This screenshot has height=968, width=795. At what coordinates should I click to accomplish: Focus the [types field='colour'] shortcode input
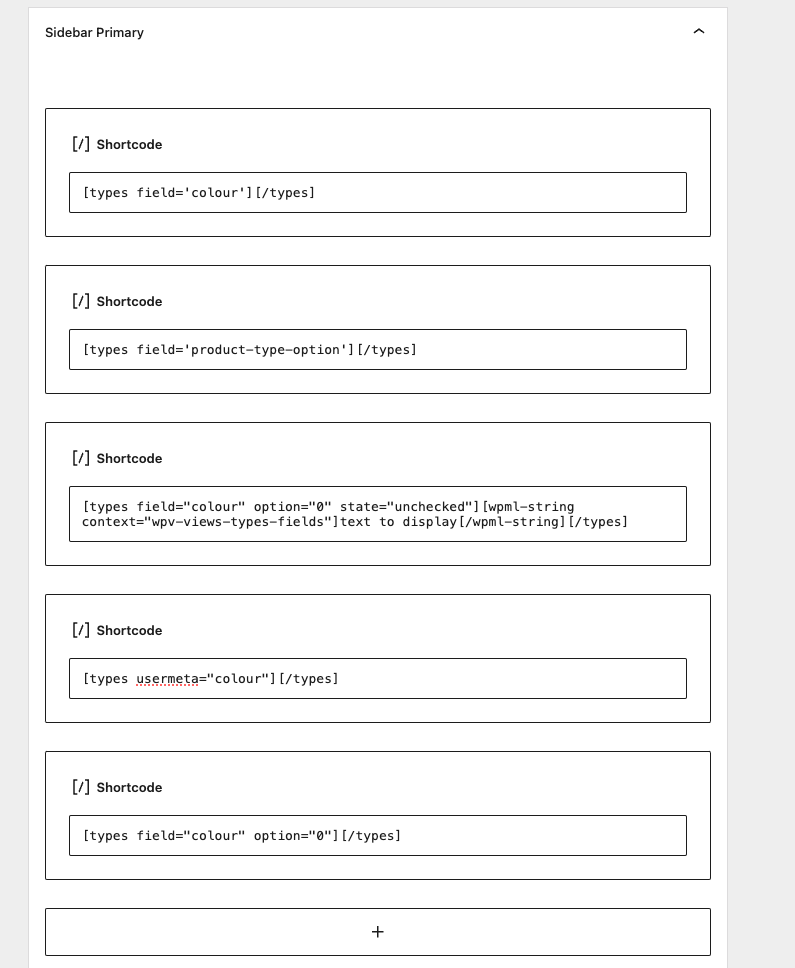tap(378, 192)
